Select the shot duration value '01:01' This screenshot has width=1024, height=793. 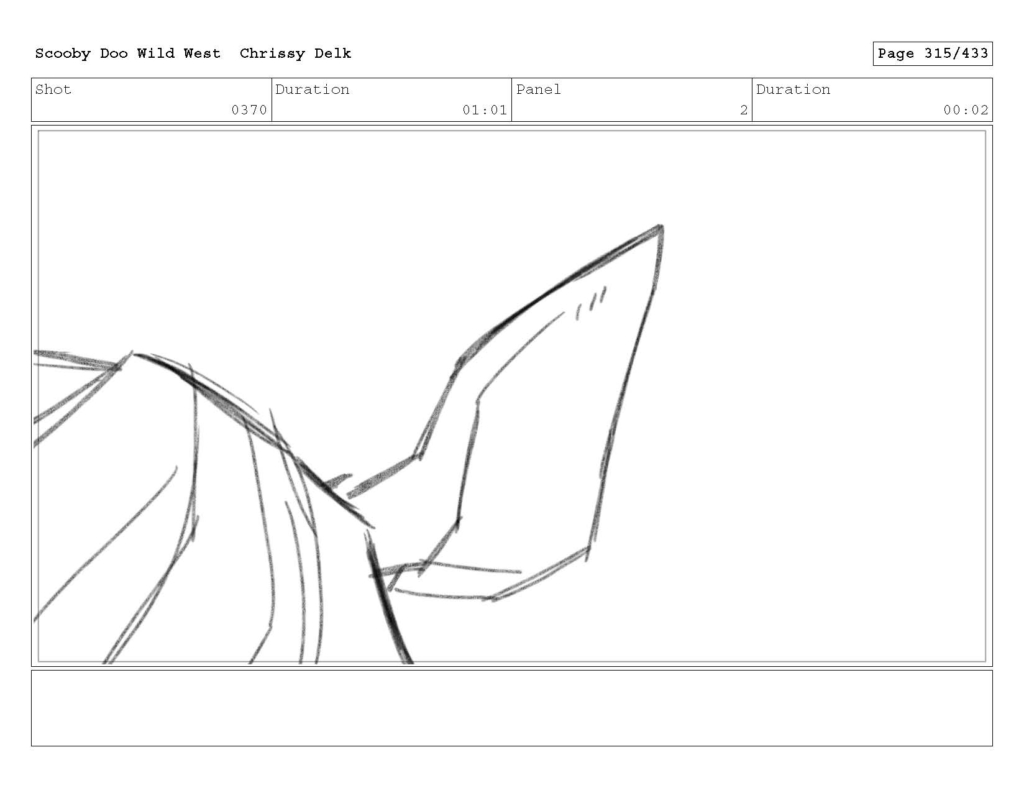[x=485, y=110]
